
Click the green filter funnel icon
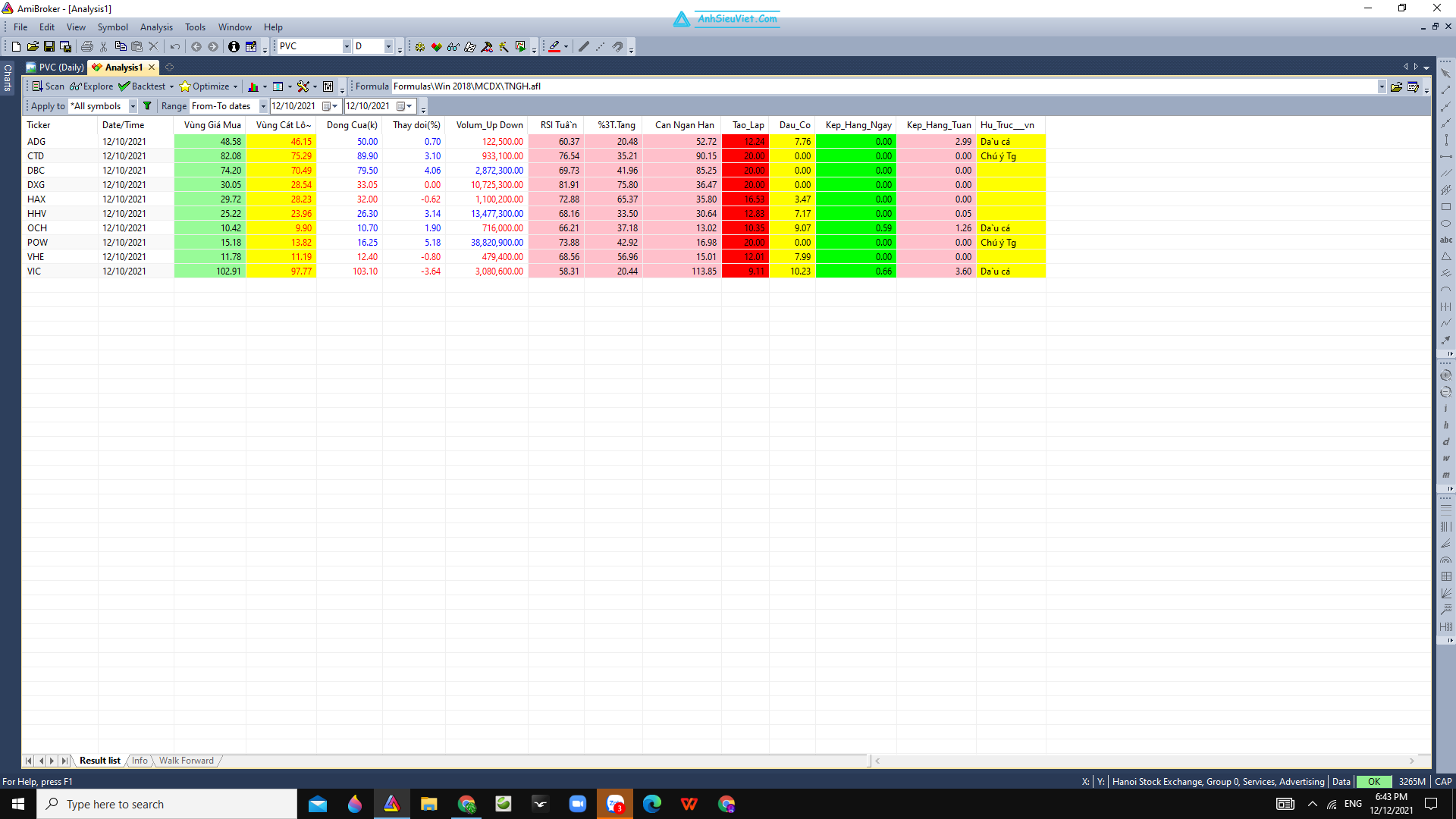pyautogui.click(x=147, y=106)
